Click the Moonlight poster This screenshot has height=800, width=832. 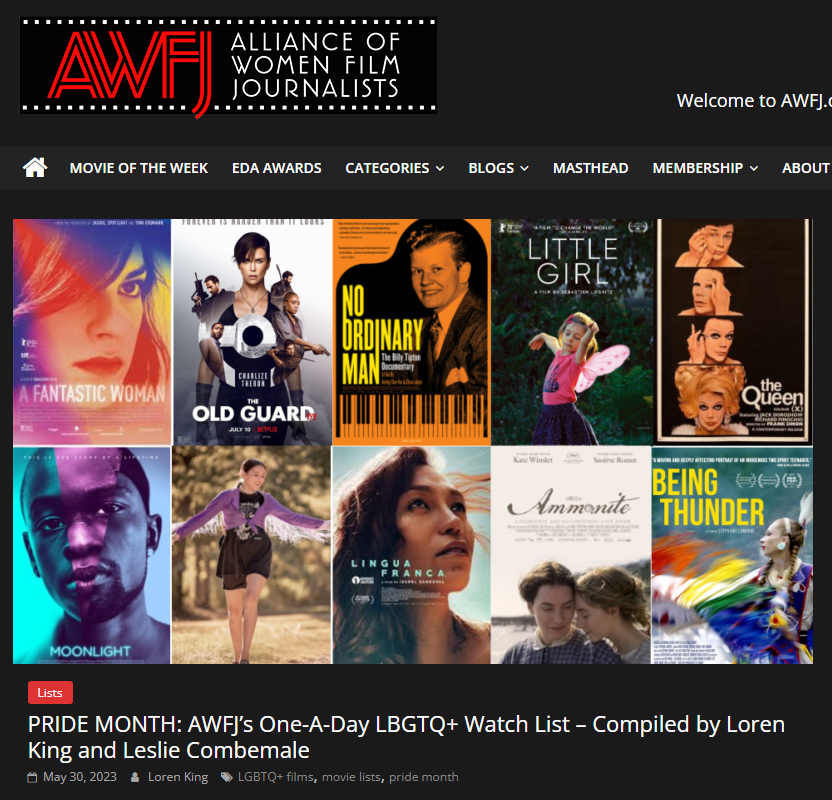point(92,555)
